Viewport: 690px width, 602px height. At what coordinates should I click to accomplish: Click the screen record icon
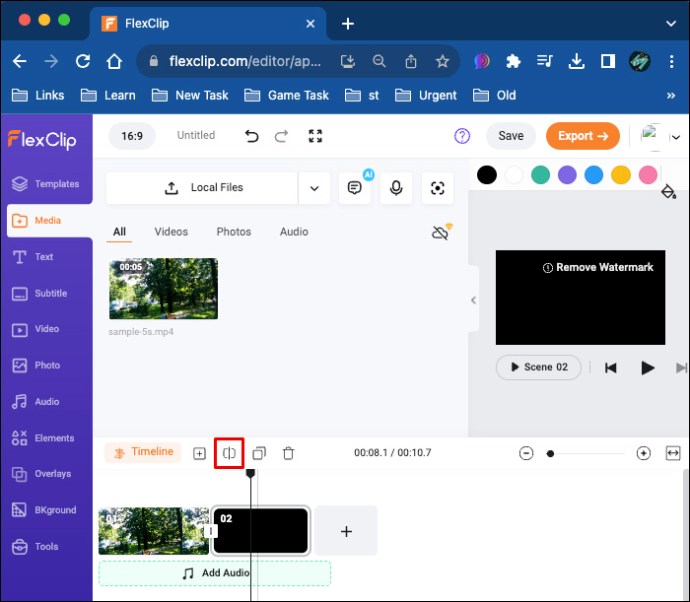437,188
